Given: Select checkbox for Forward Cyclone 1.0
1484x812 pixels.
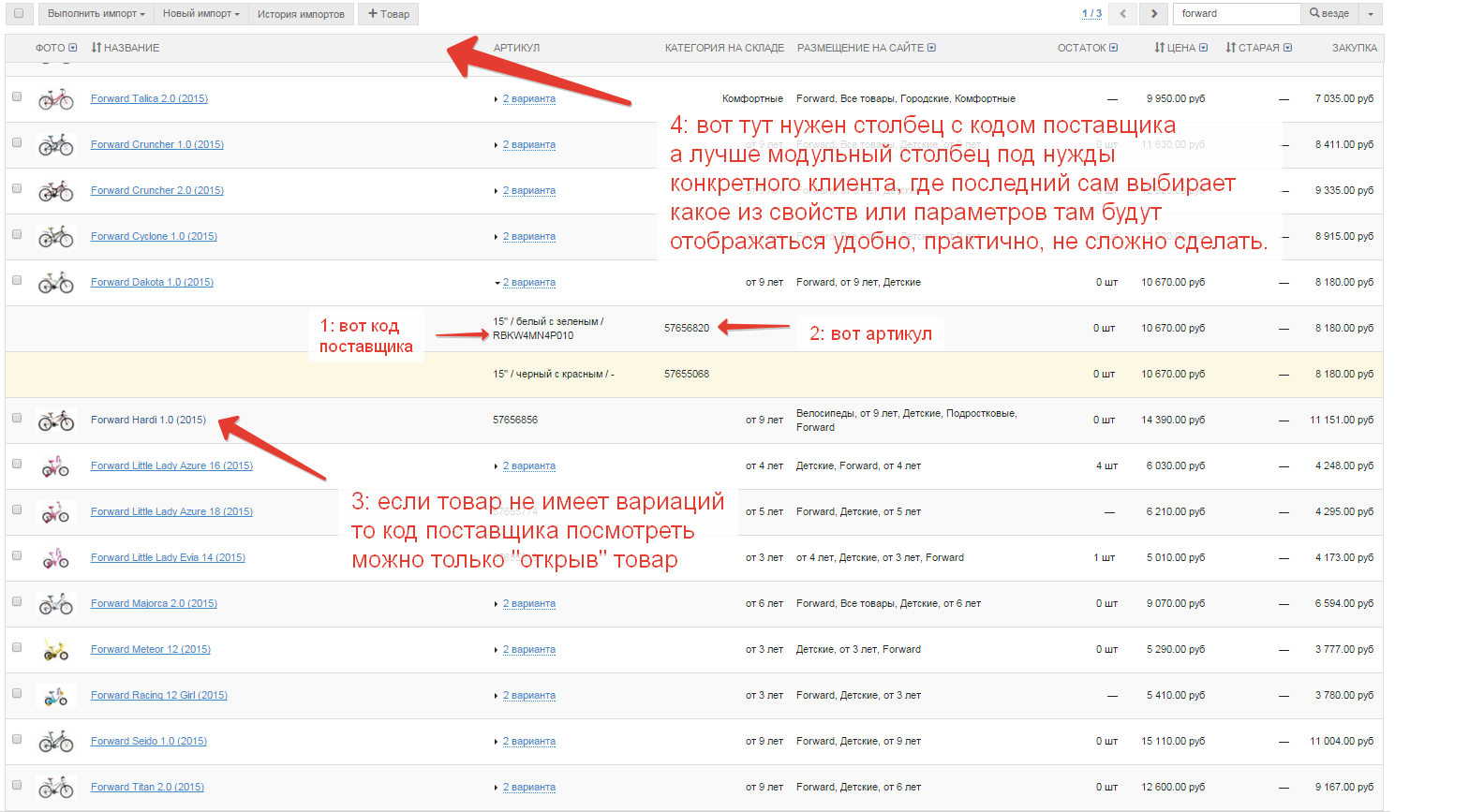Looking at the screenshot, I should (17, 234).
